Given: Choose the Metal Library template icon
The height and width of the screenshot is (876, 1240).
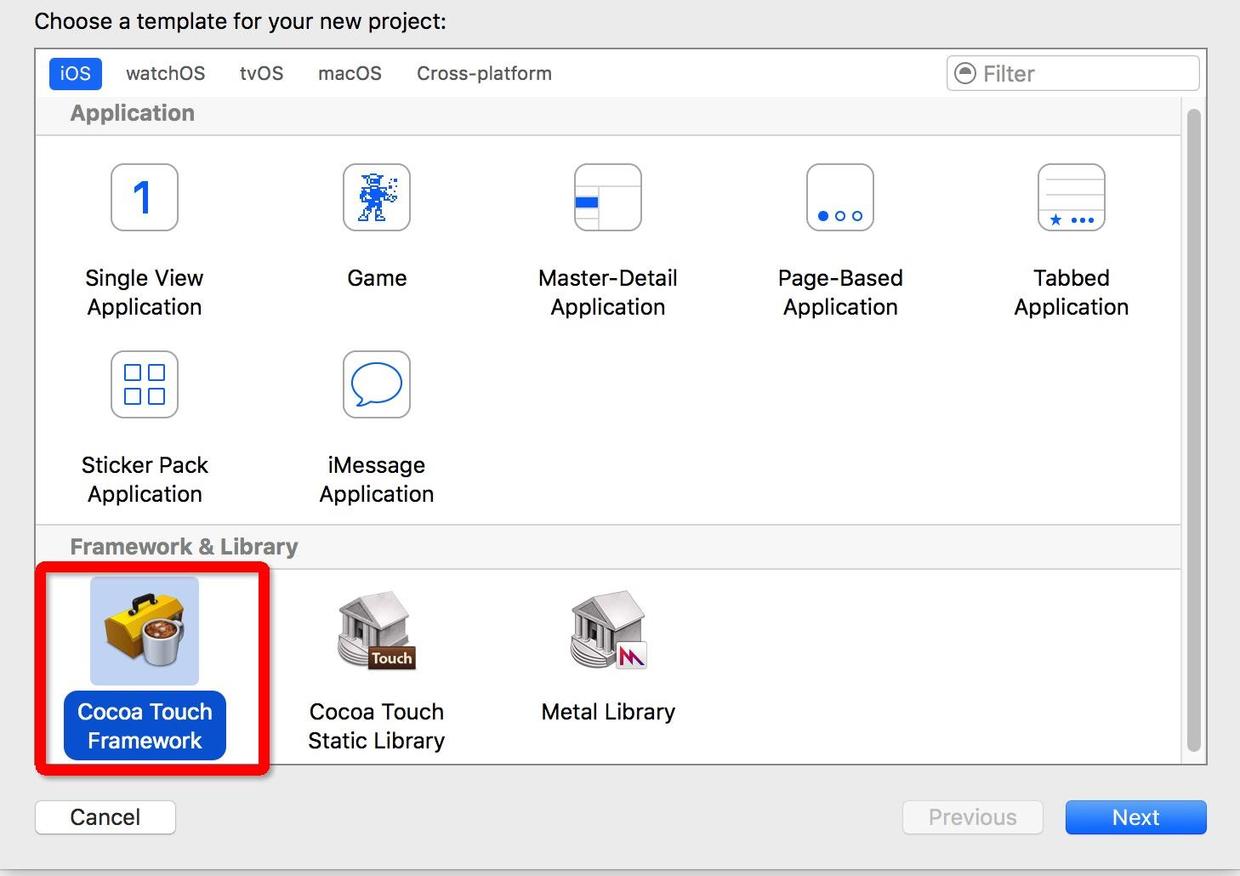Looking at the screenshot, I should tap(607, 630).
